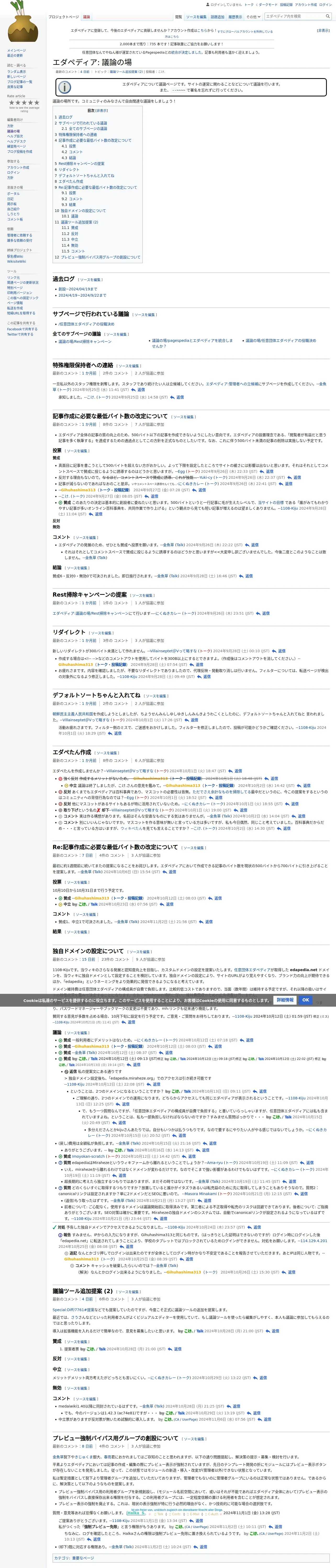The image size is (336, 1568).
Task: Open the 履歴表示 tab
Action: 235,17
